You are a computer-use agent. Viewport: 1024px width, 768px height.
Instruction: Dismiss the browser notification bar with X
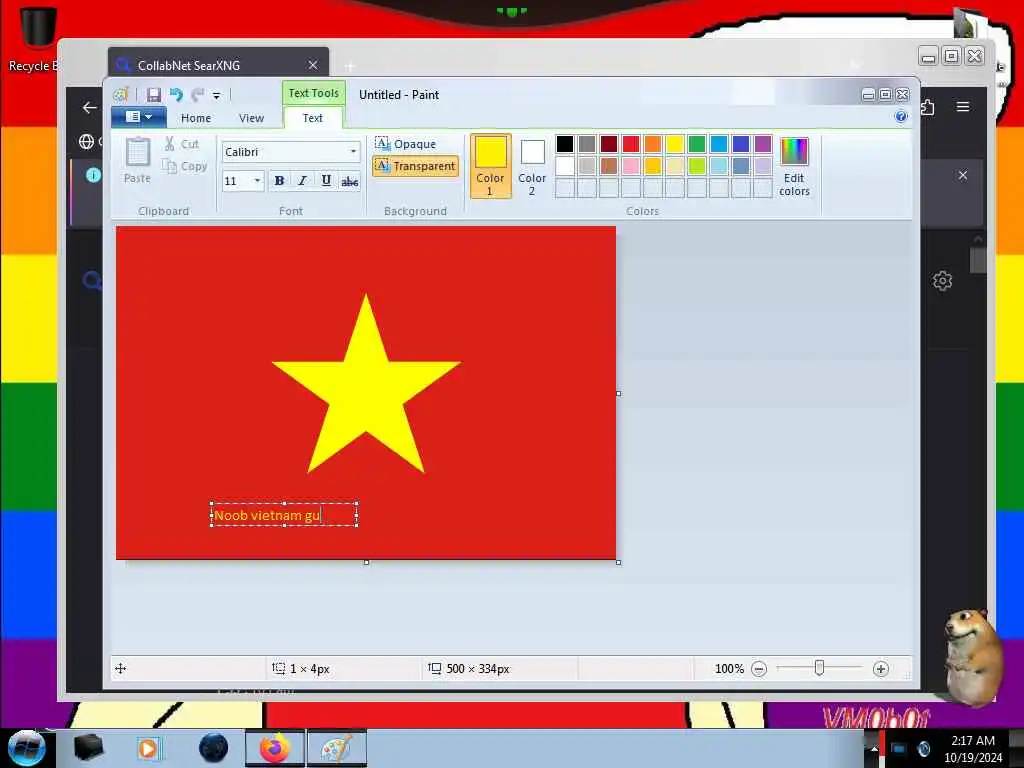(x=963, y=175)
